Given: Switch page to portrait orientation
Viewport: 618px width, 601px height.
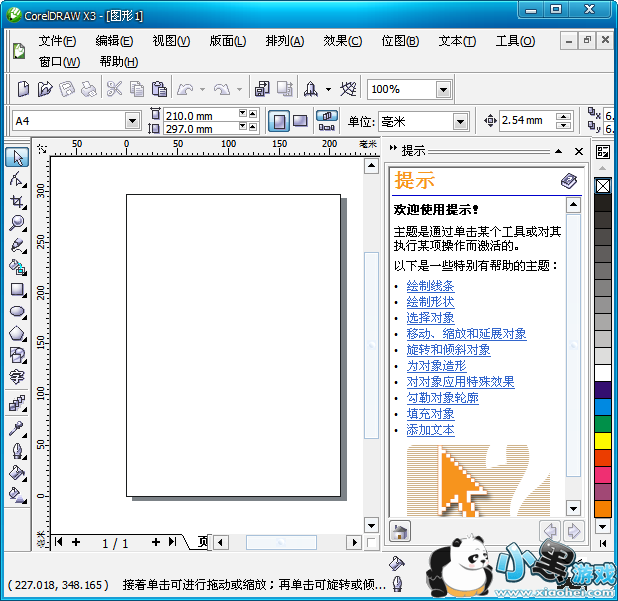Looking at the screenshot, I should click(x=278, y=121).
